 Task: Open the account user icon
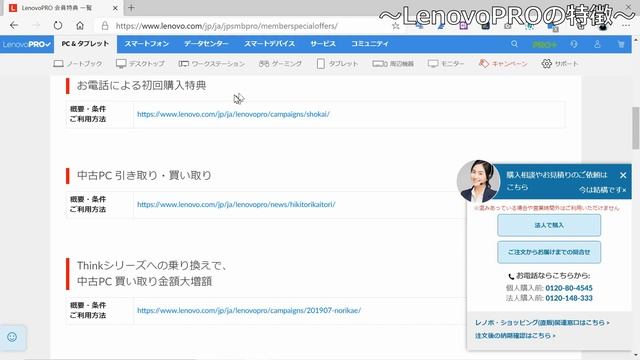[x=597, y=44]
